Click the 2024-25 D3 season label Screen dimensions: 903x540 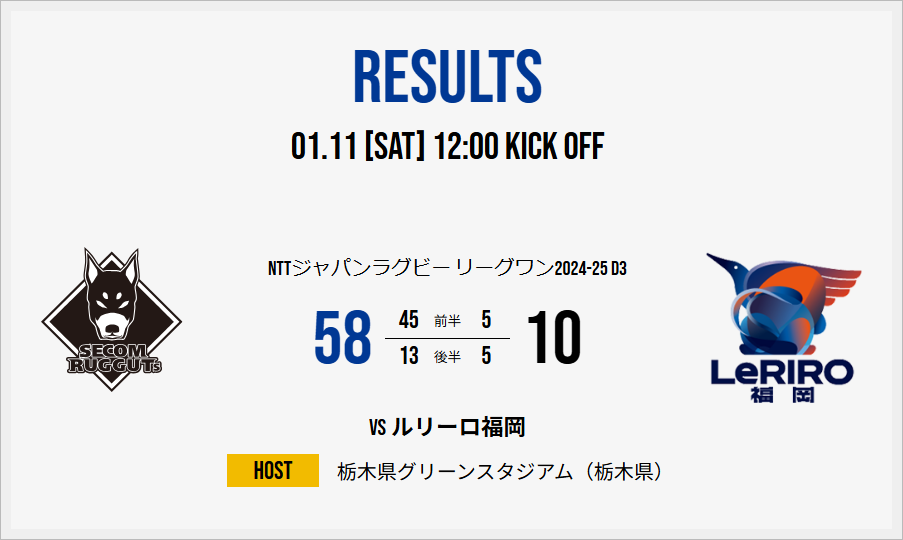coord(591,269)
